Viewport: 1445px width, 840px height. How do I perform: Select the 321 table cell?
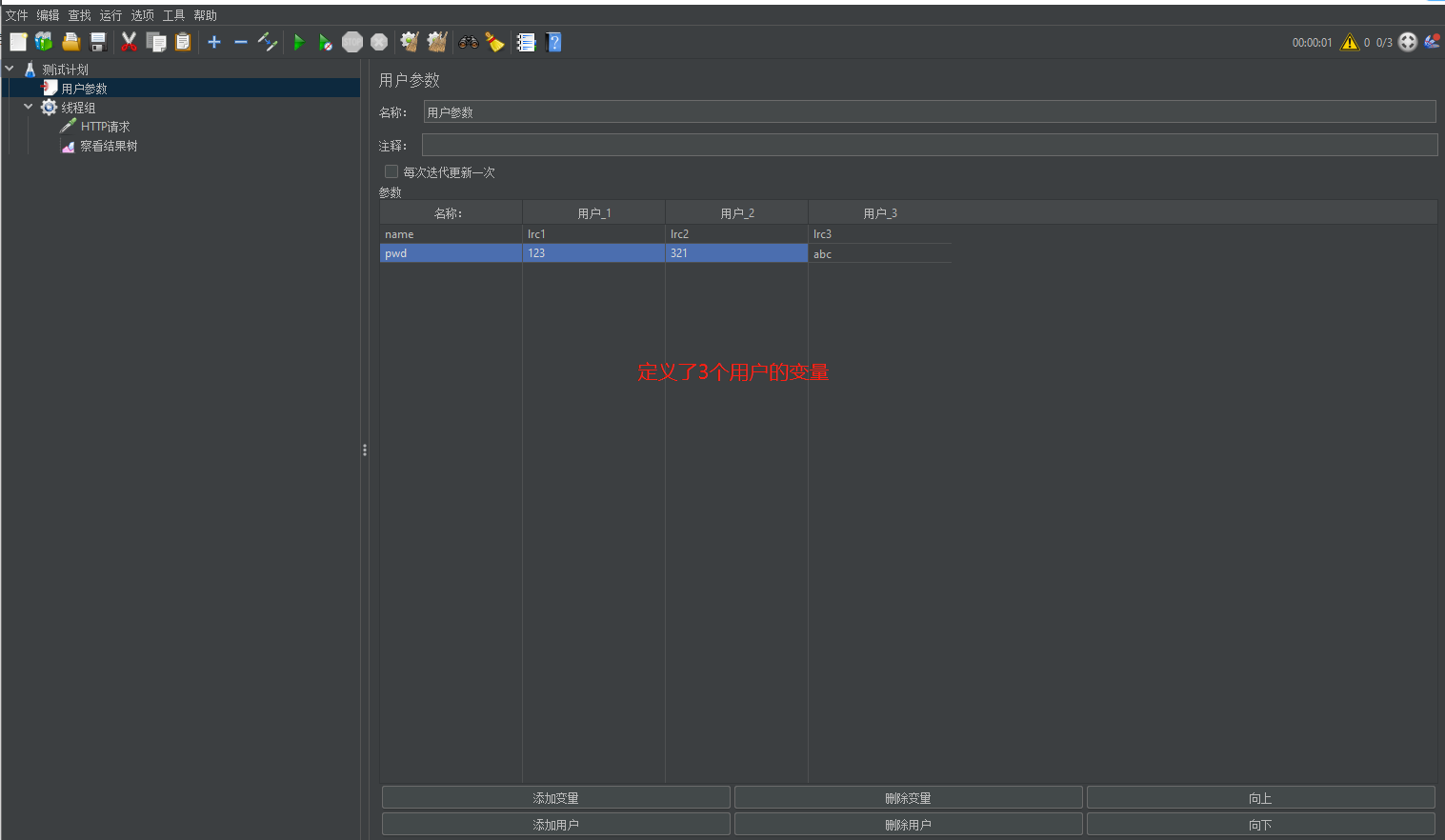pyautogui.click(x=736, y=253)
